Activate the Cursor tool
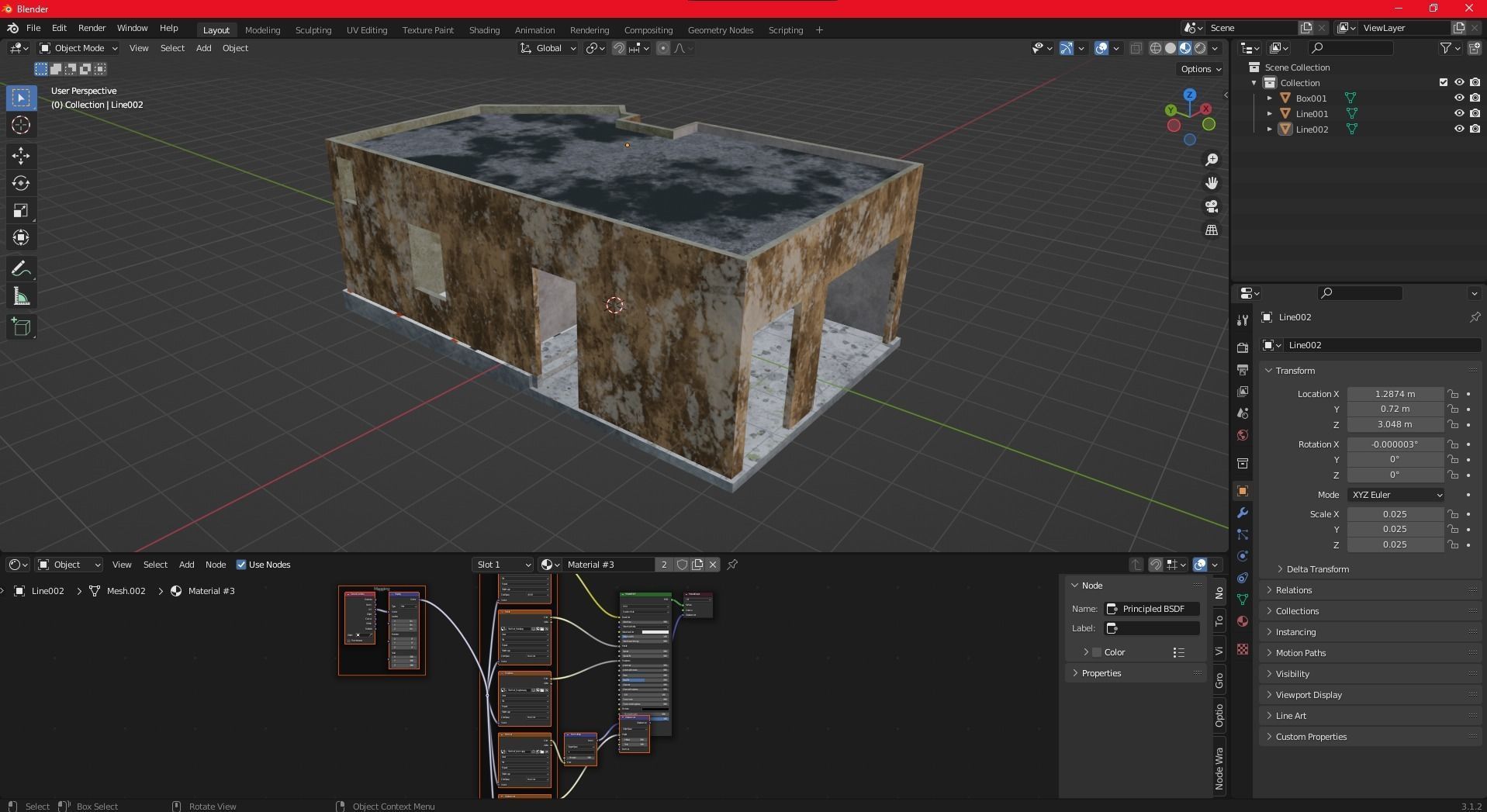 (21, 125)
